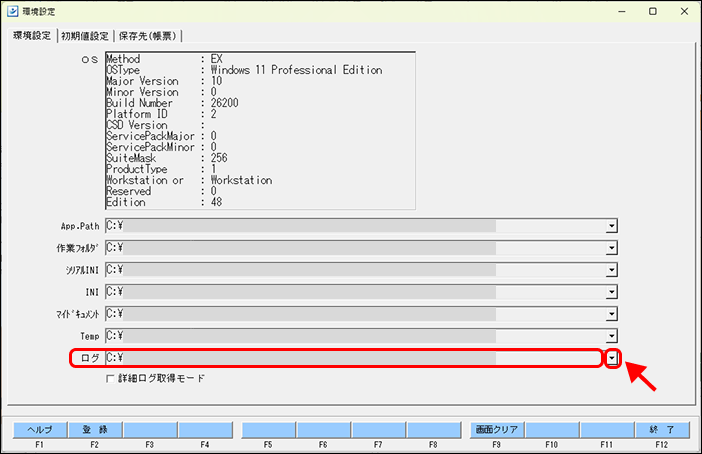
Task: Close the 環境設定 window
Action: pyautogui.click(x=685, y=11)
